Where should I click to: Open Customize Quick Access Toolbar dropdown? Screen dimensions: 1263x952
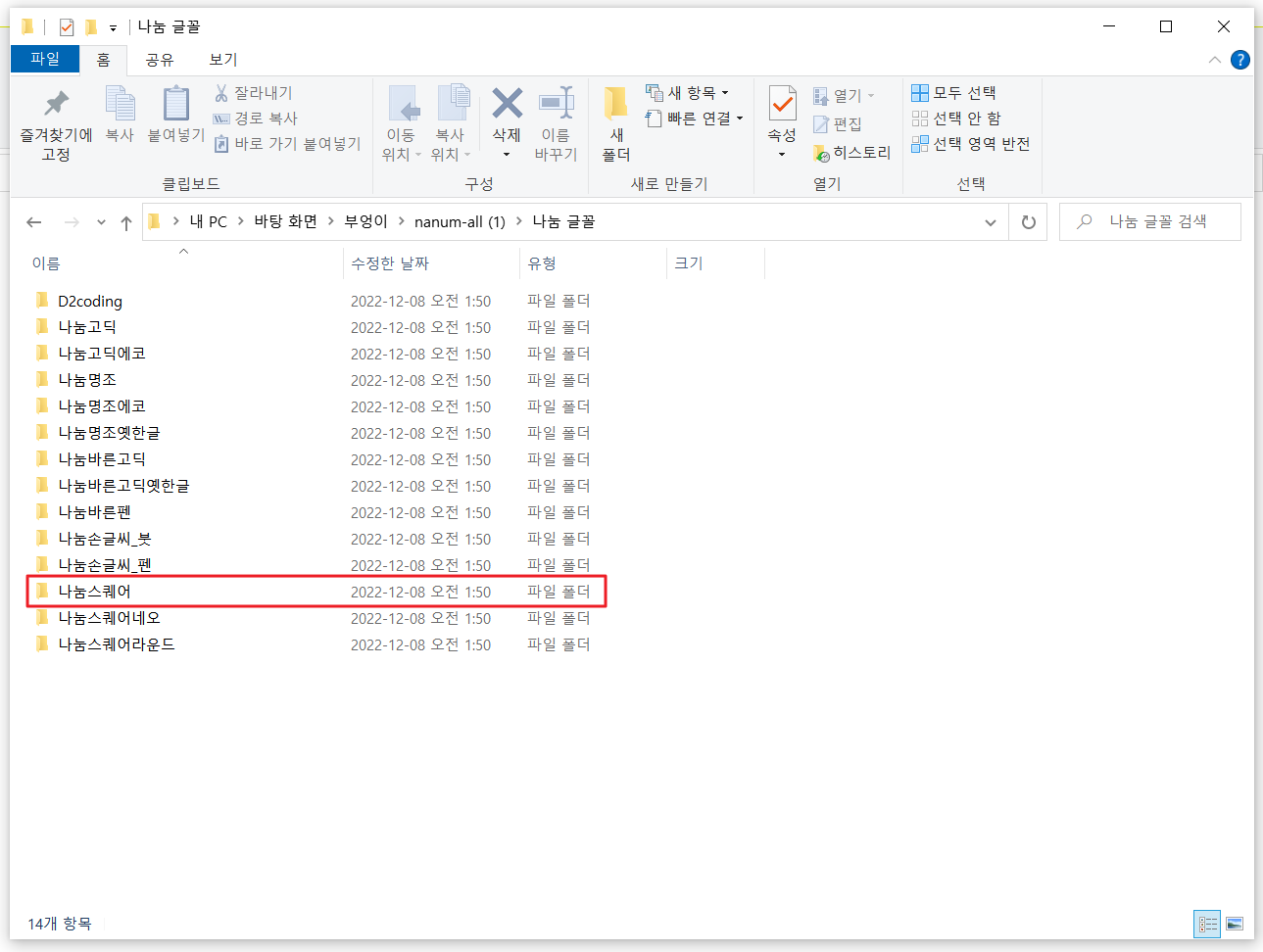[x=113, y=28]
